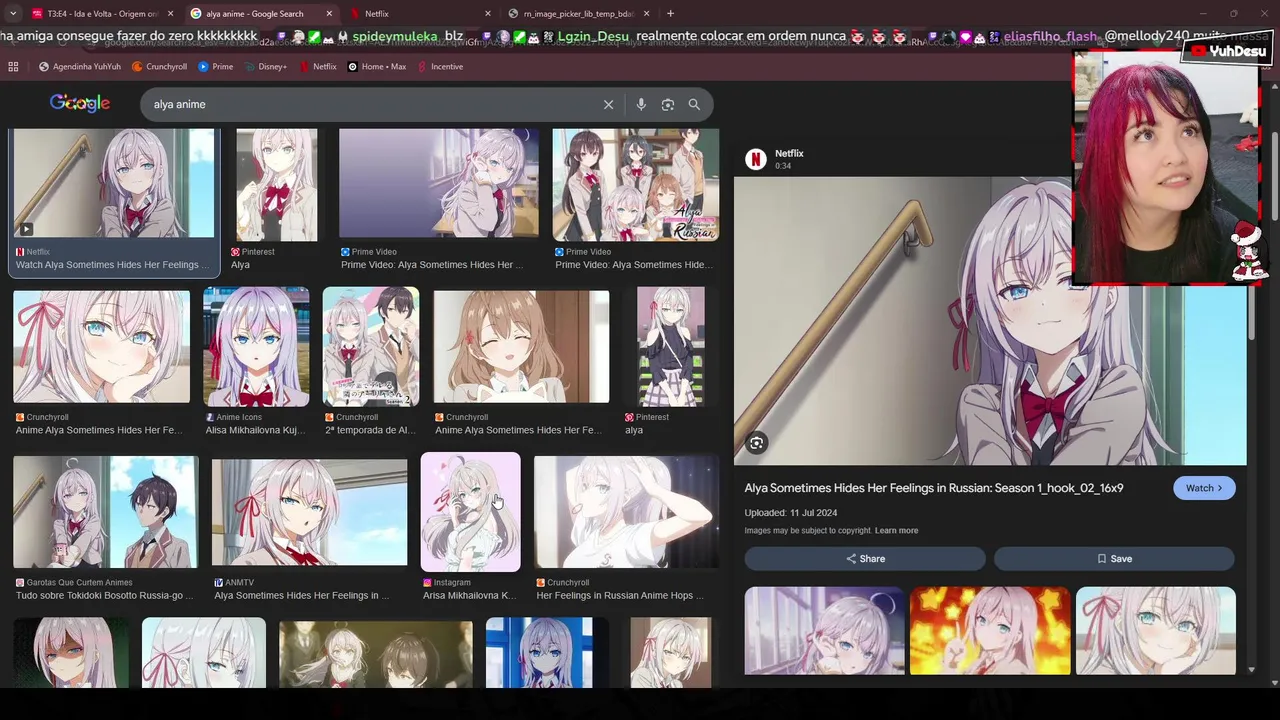This screenshot has width=1280, height=720.
Task: Select the Netflix 'Watch Alya Sometimes Hides' thumbnail
Action: click(113, 183)
